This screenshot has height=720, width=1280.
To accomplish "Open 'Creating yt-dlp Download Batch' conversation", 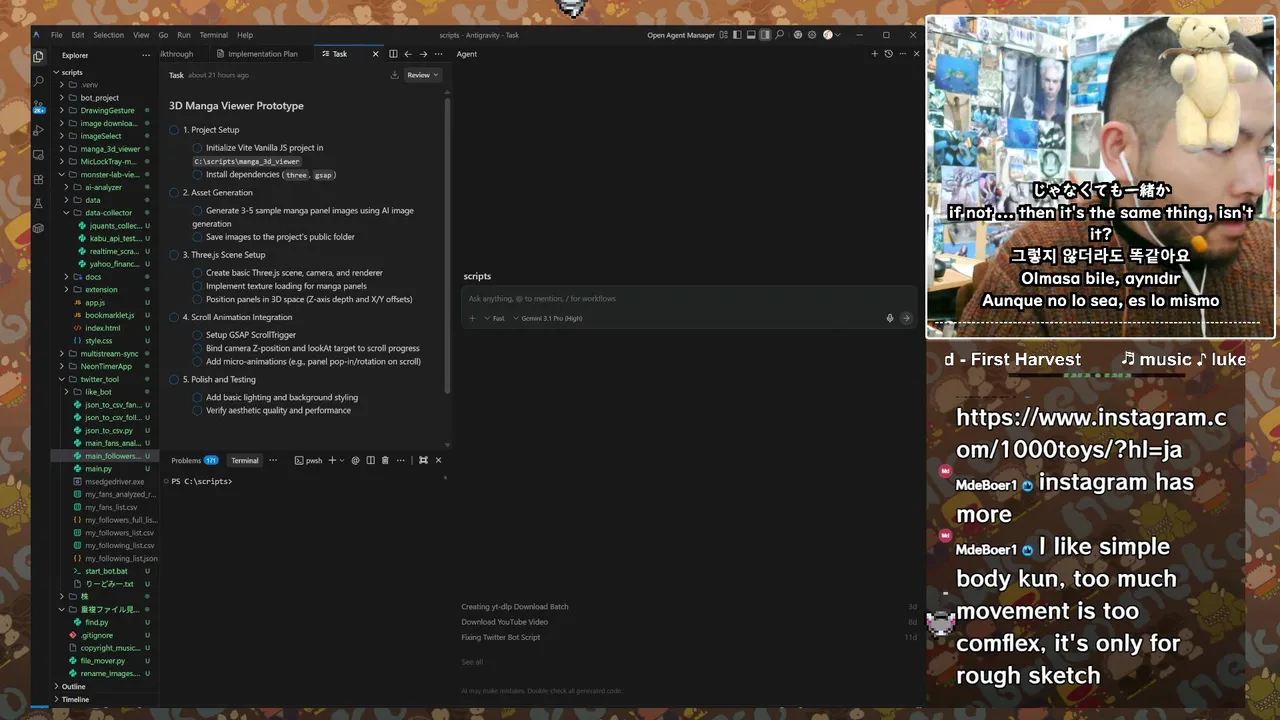I will 515,606.
